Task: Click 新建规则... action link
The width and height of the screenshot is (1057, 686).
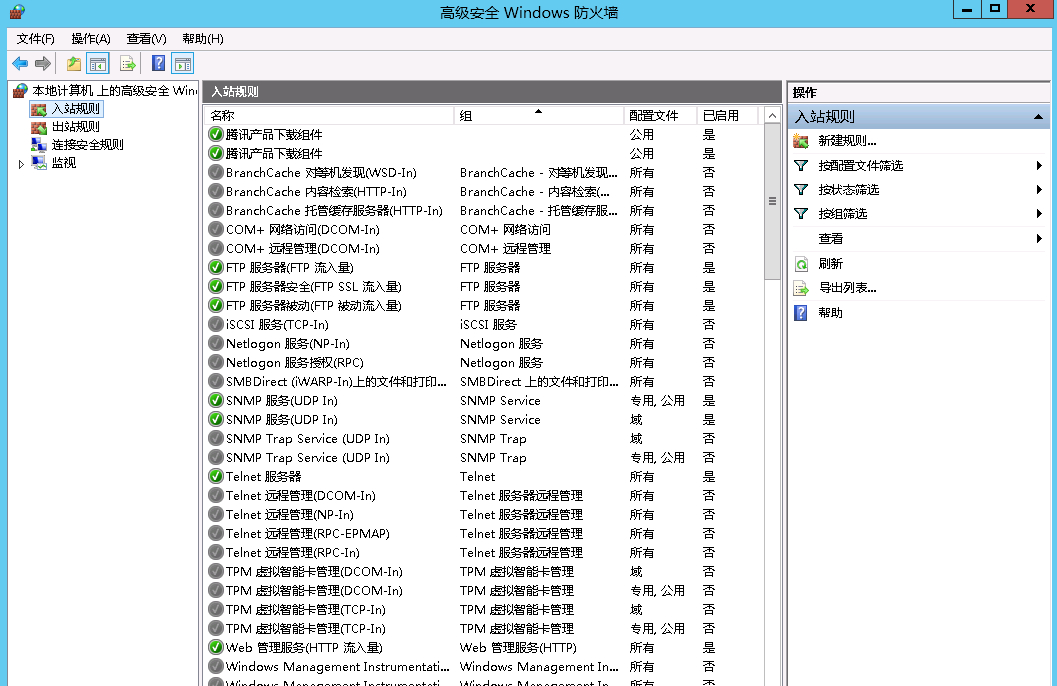Action: (847, 141)
